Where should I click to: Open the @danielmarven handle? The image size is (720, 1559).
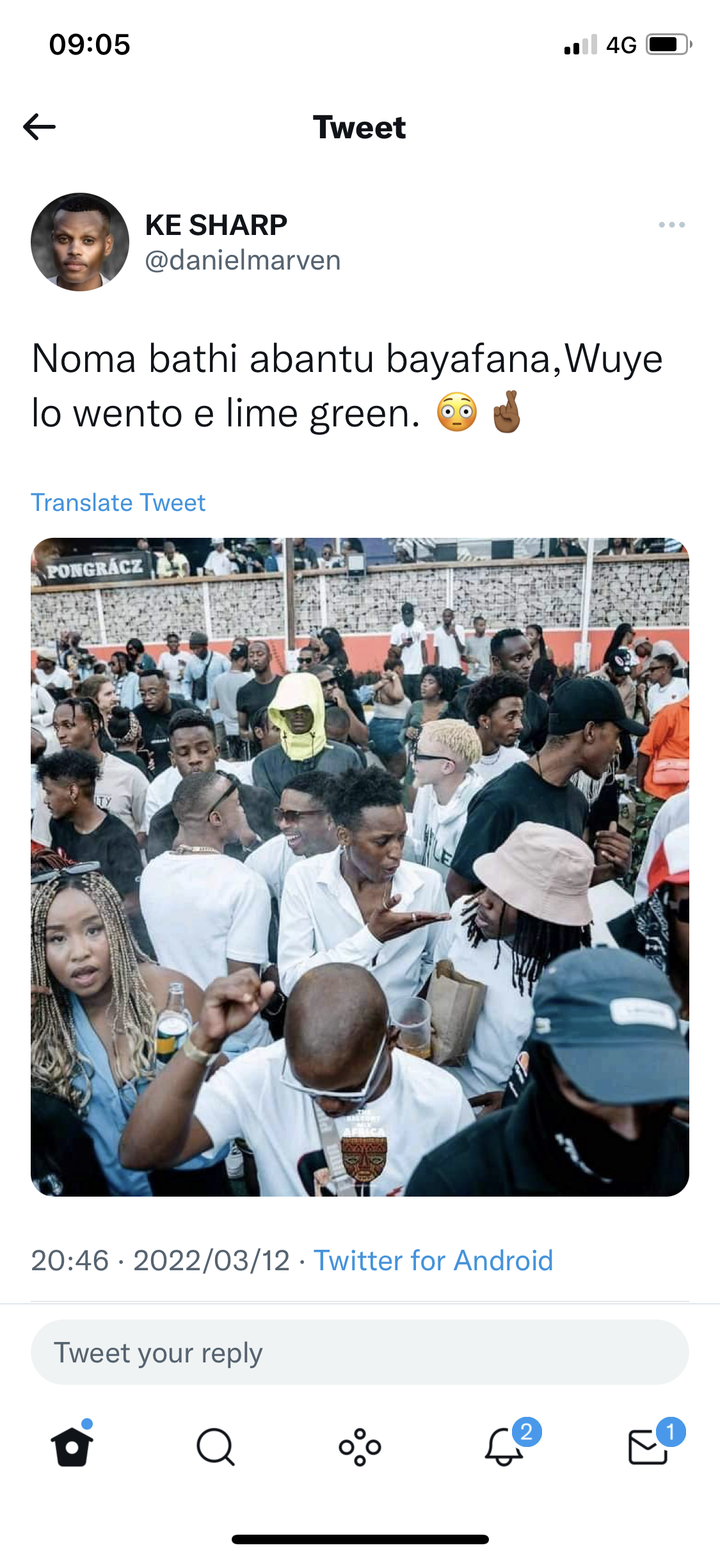[243, 260]
